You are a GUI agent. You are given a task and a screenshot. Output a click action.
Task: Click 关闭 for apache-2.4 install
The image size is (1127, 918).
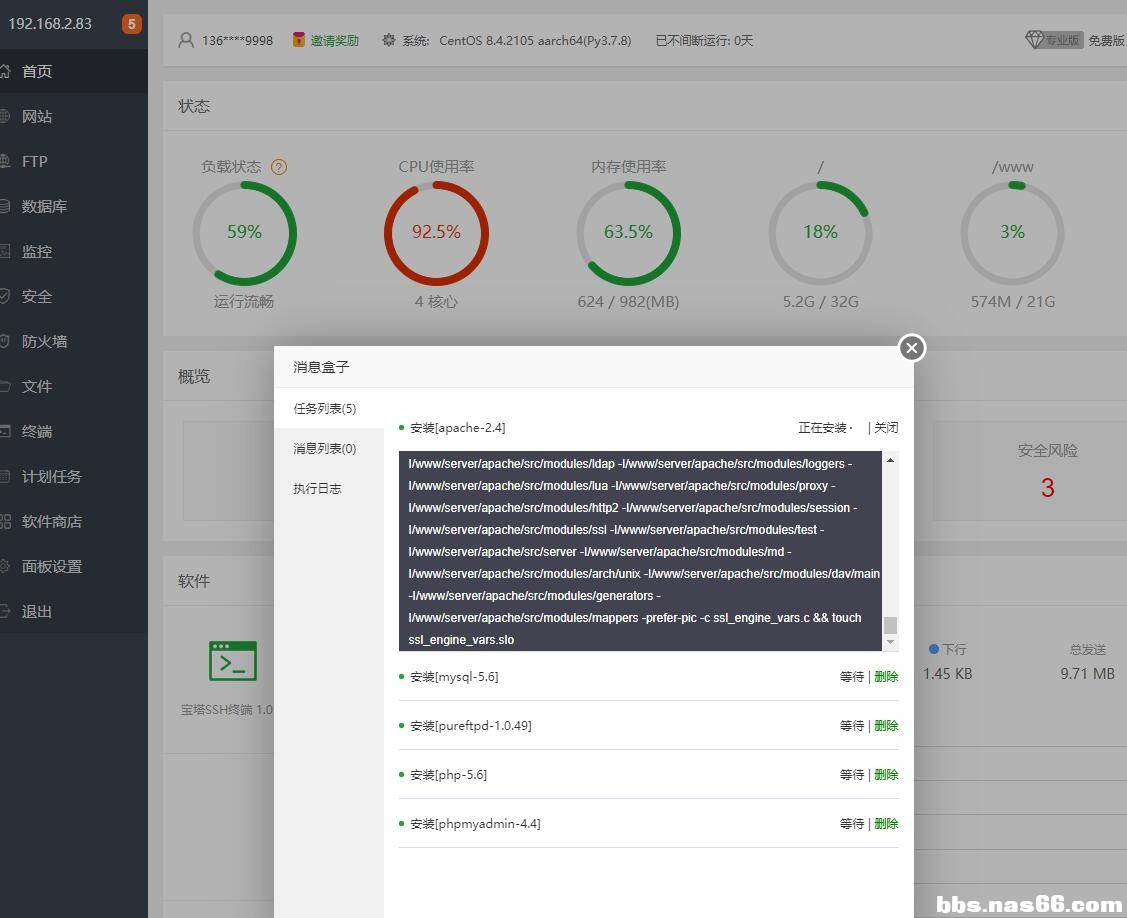click(x=886, y=428)
